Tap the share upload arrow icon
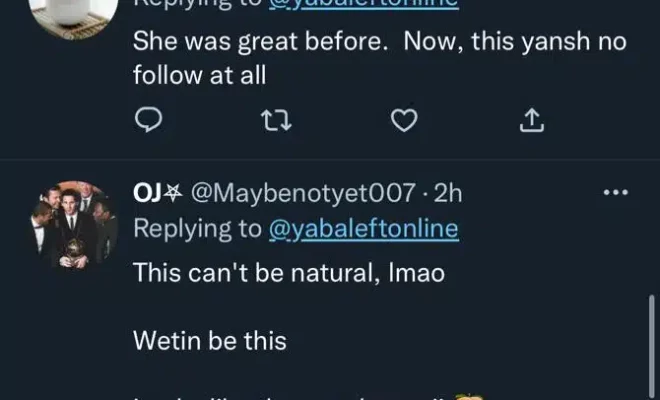This screenshot has height=400, width=660. coord(532,122)
